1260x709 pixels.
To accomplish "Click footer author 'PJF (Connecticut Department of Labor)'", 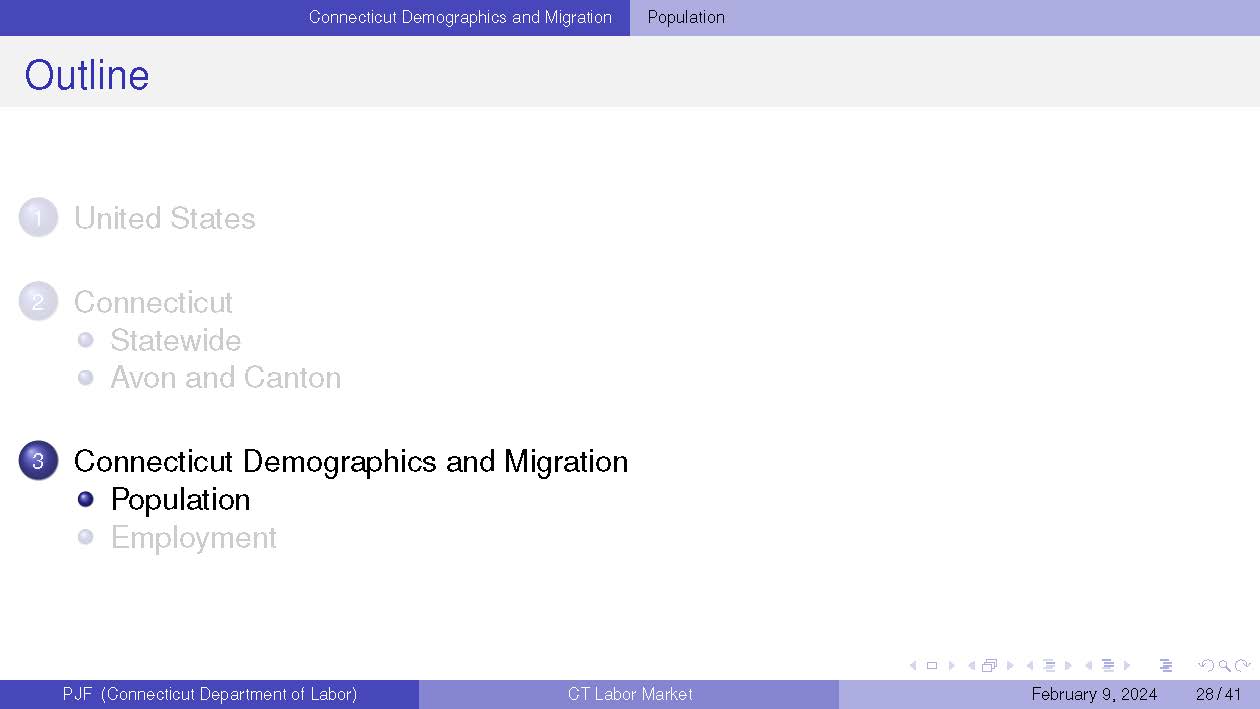I will click(210, 694).
